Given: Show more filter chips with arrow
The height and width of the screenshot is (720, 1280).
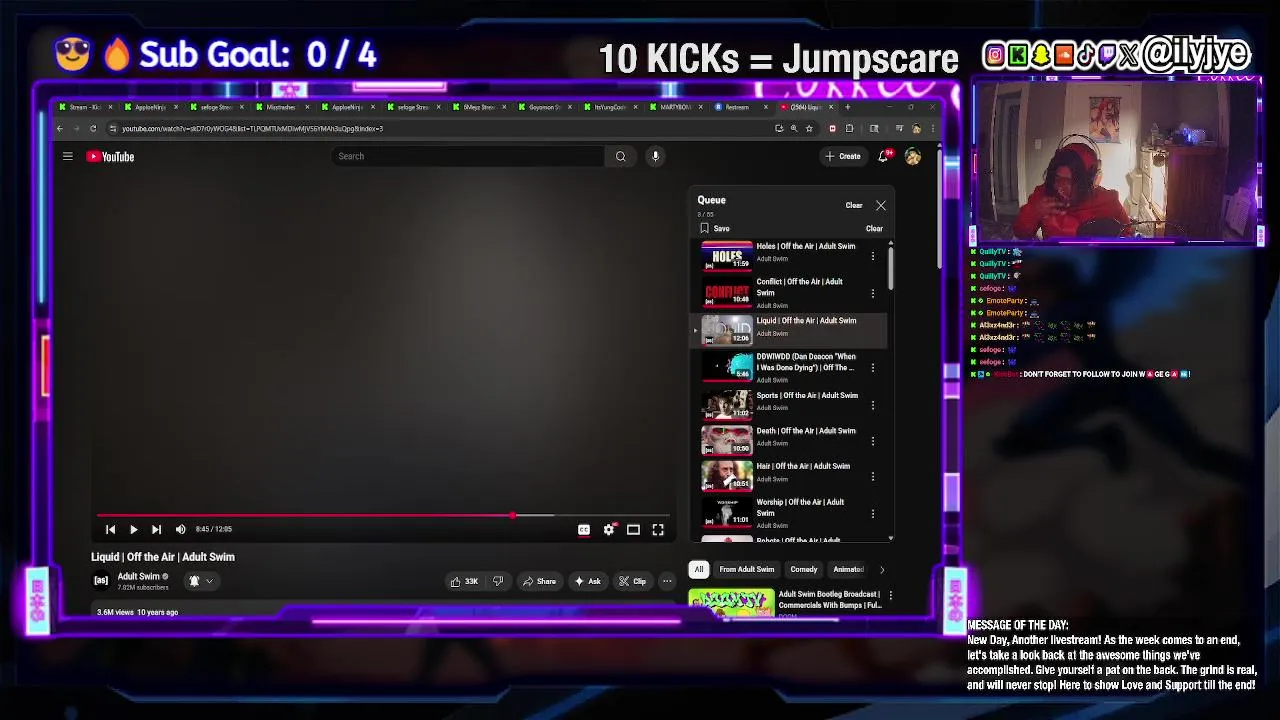Looking at the screenshot, I should (881, 570).
